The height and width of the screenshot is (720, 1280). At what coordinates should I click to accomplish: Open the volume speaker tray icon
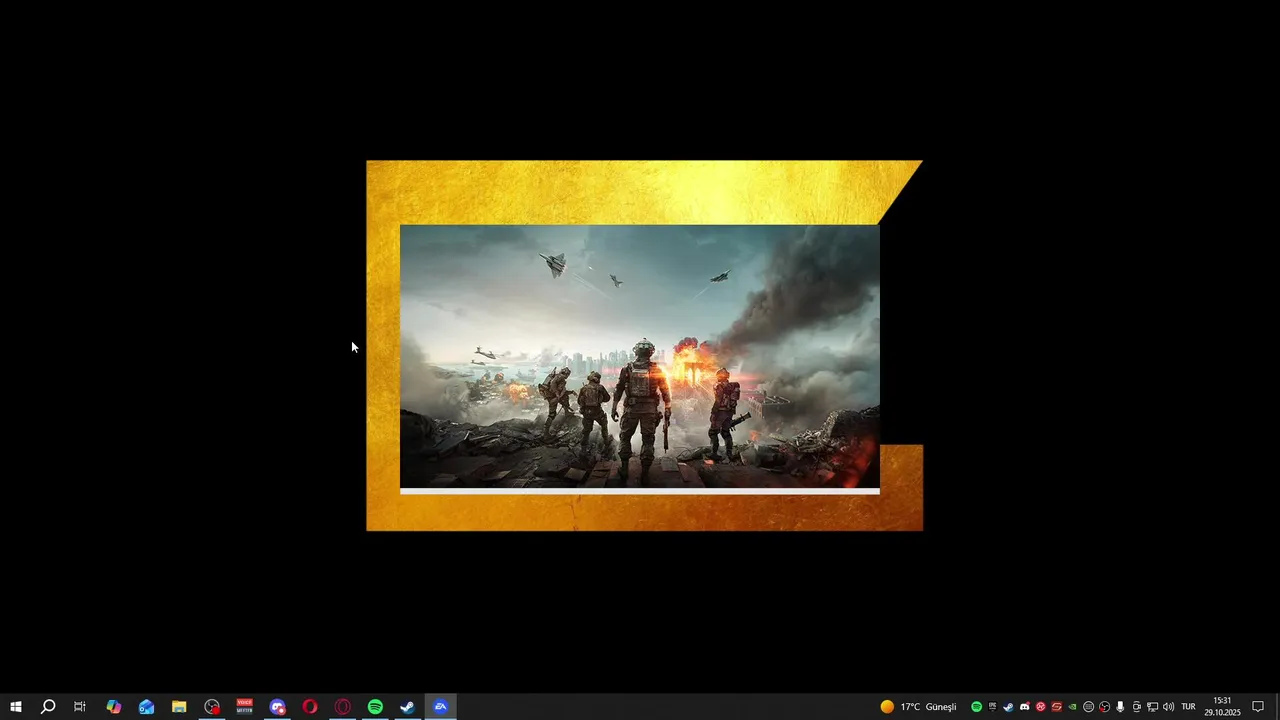[1168, 707]
